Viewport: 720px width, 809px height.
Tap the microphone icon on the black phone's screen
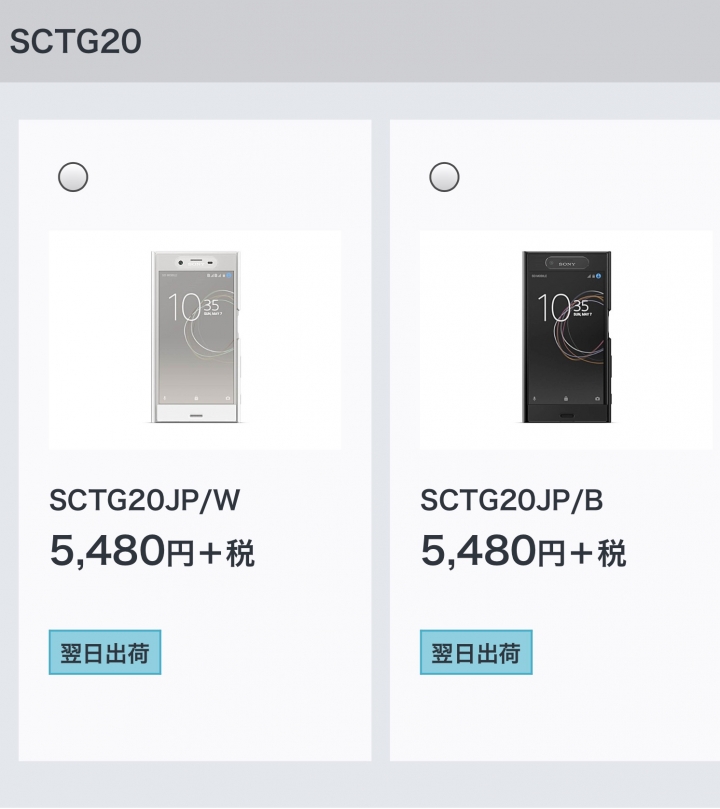click(534, 399)
